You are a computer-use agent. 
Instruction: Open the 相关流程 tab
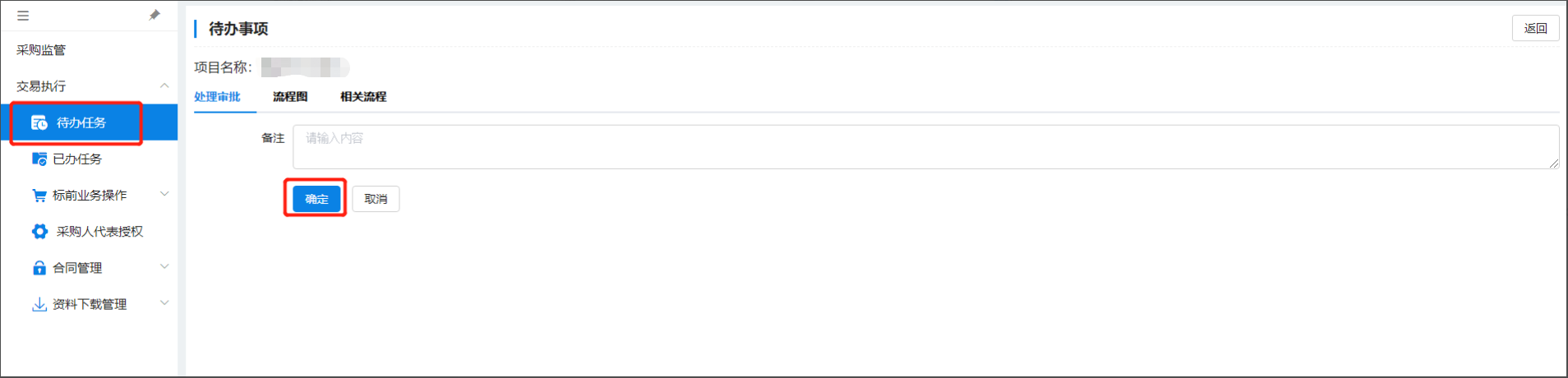point(363,97)
